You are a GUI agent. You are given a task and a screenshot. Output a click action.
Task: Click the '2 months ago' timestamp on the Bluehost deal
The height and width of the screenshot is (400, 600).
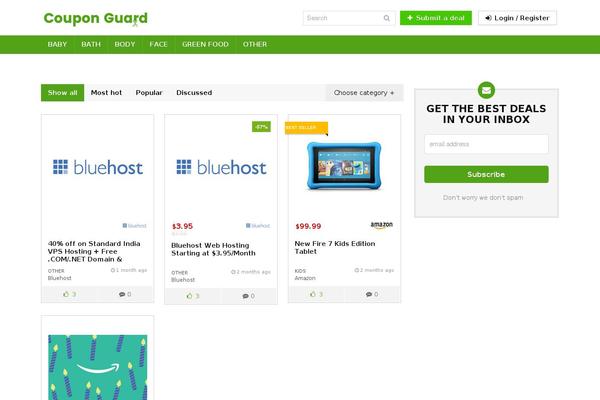click(x=251, y=272)
